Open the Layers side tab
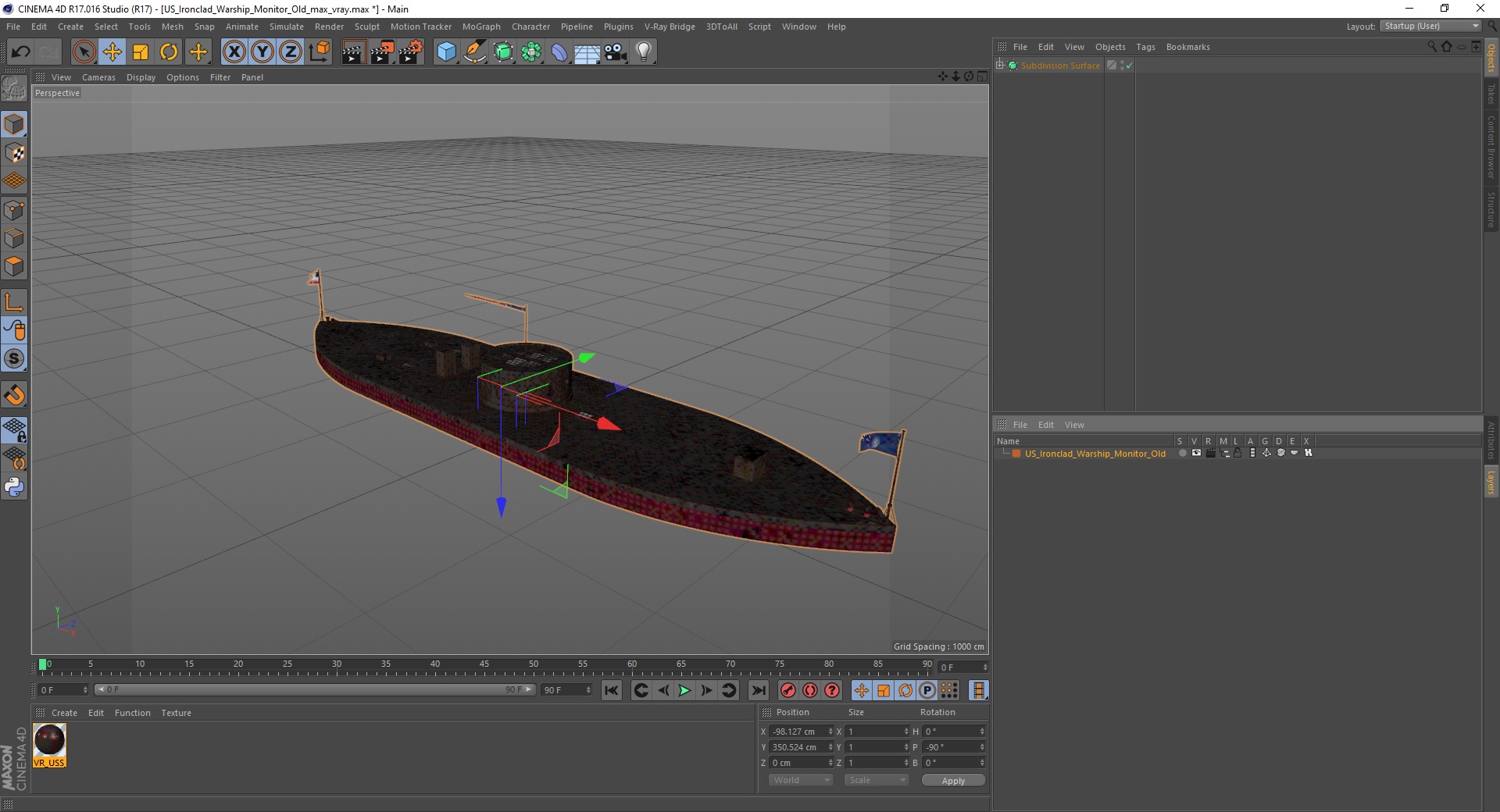The image size is (1500, 812). [x=1491, y=482]
